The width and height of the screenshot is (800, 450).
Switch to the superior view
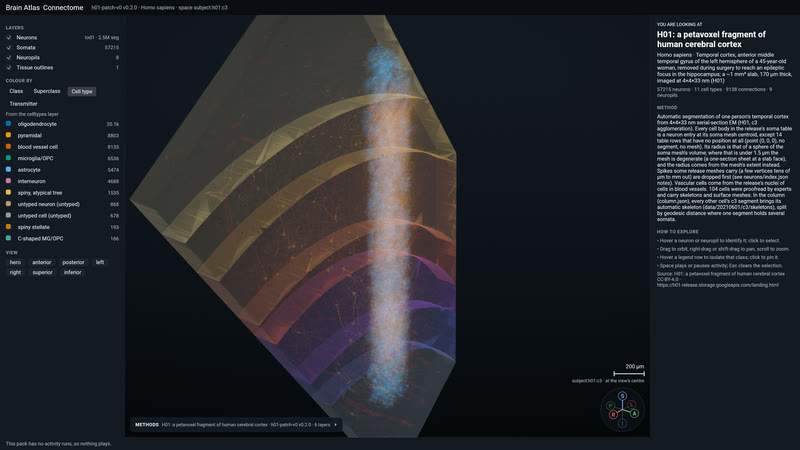pos(43,272)
